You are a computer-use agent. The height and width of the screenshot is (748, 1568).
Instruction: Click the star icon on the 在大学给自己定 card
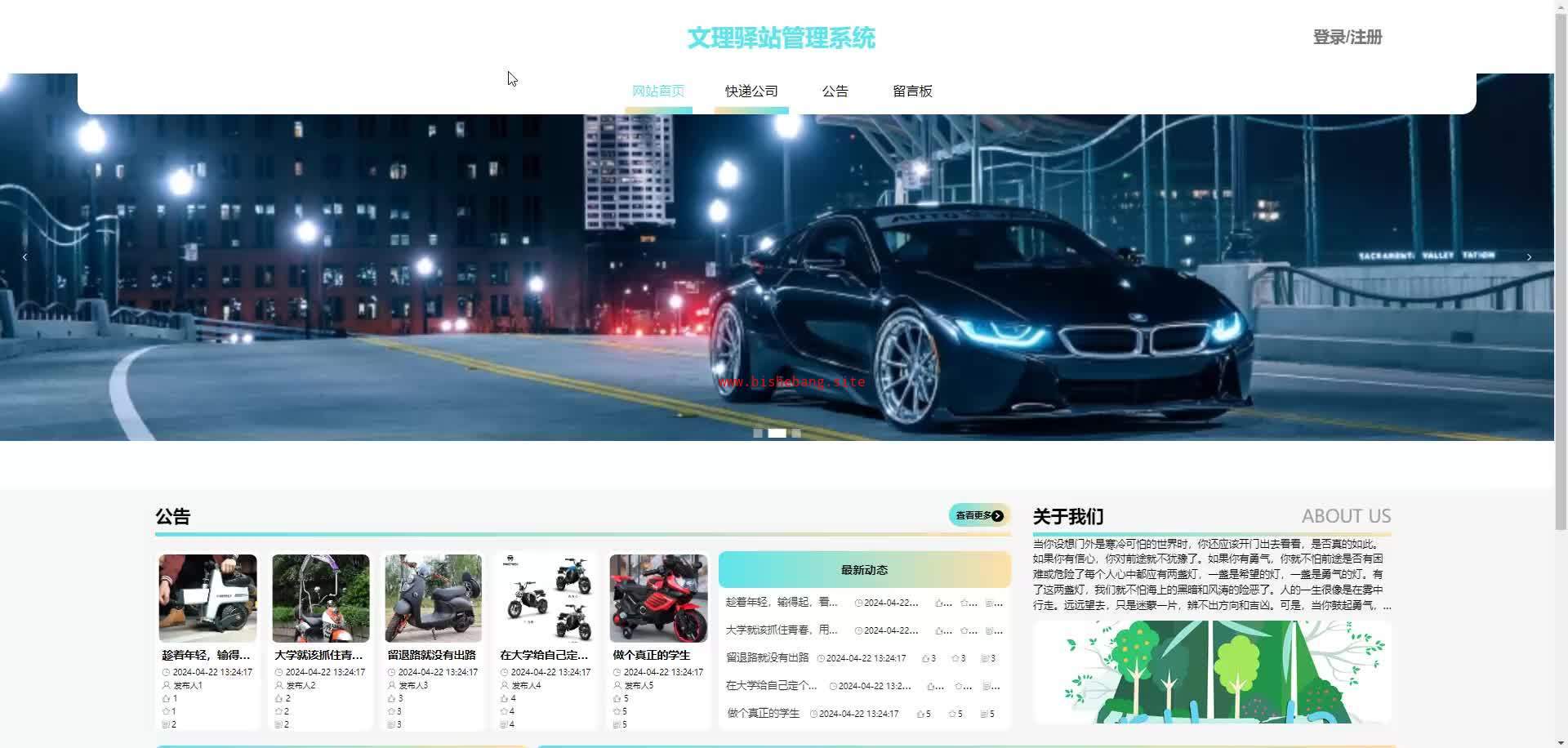[x=504, y=712]
